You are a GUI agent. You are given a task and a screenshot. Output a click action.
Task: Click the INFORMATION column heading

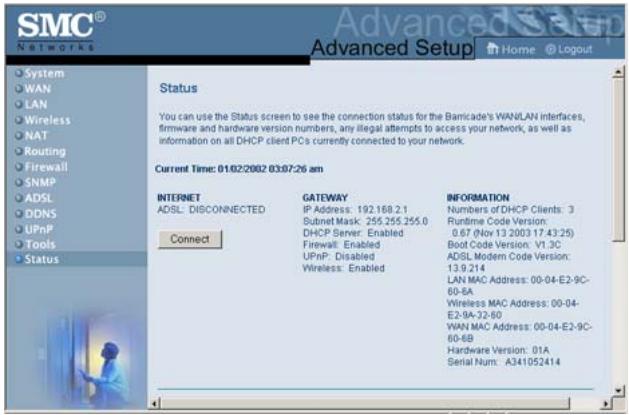(478, 198)
